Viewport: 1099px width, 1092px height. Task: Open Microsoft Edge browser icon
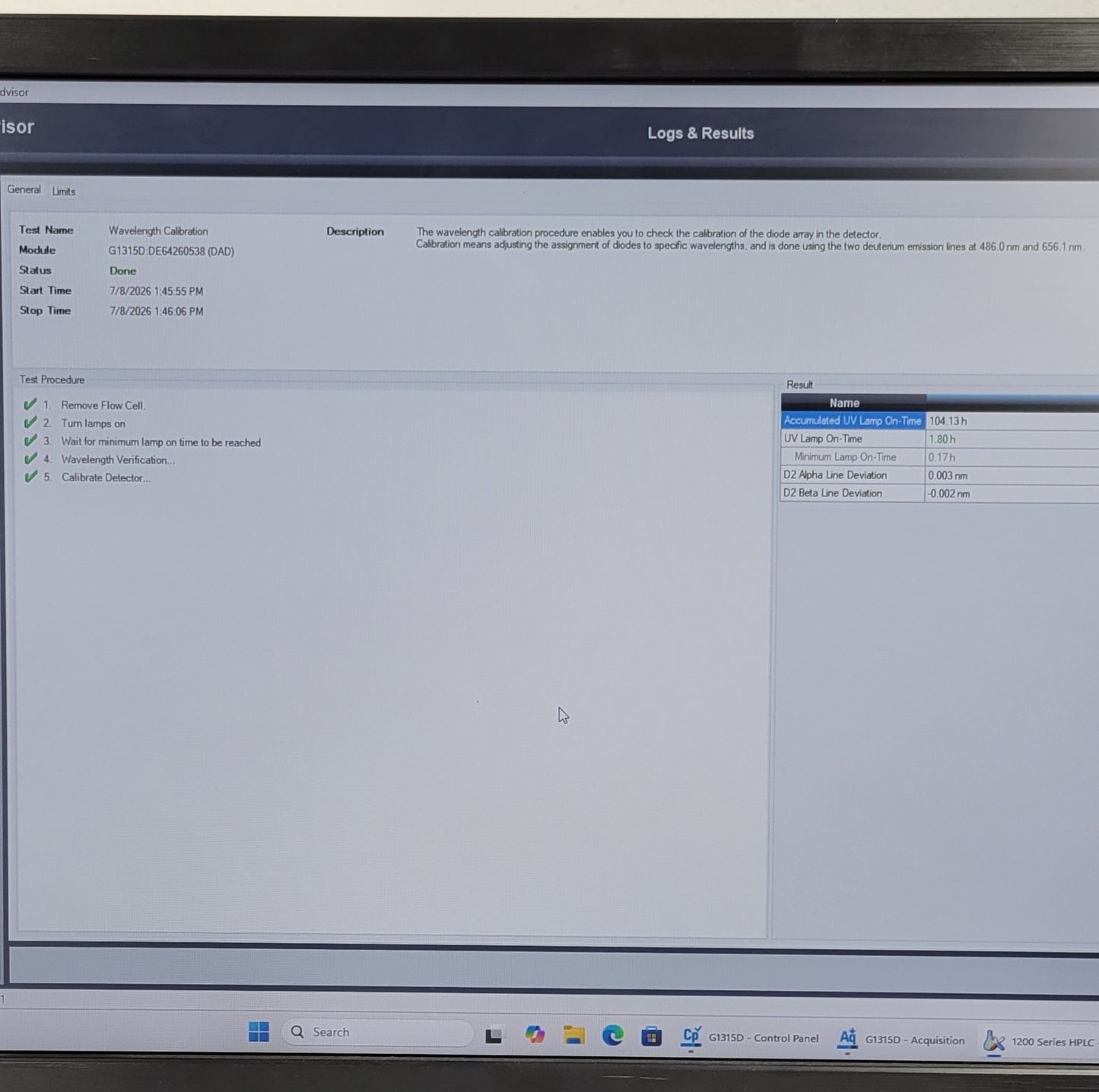613,1035
